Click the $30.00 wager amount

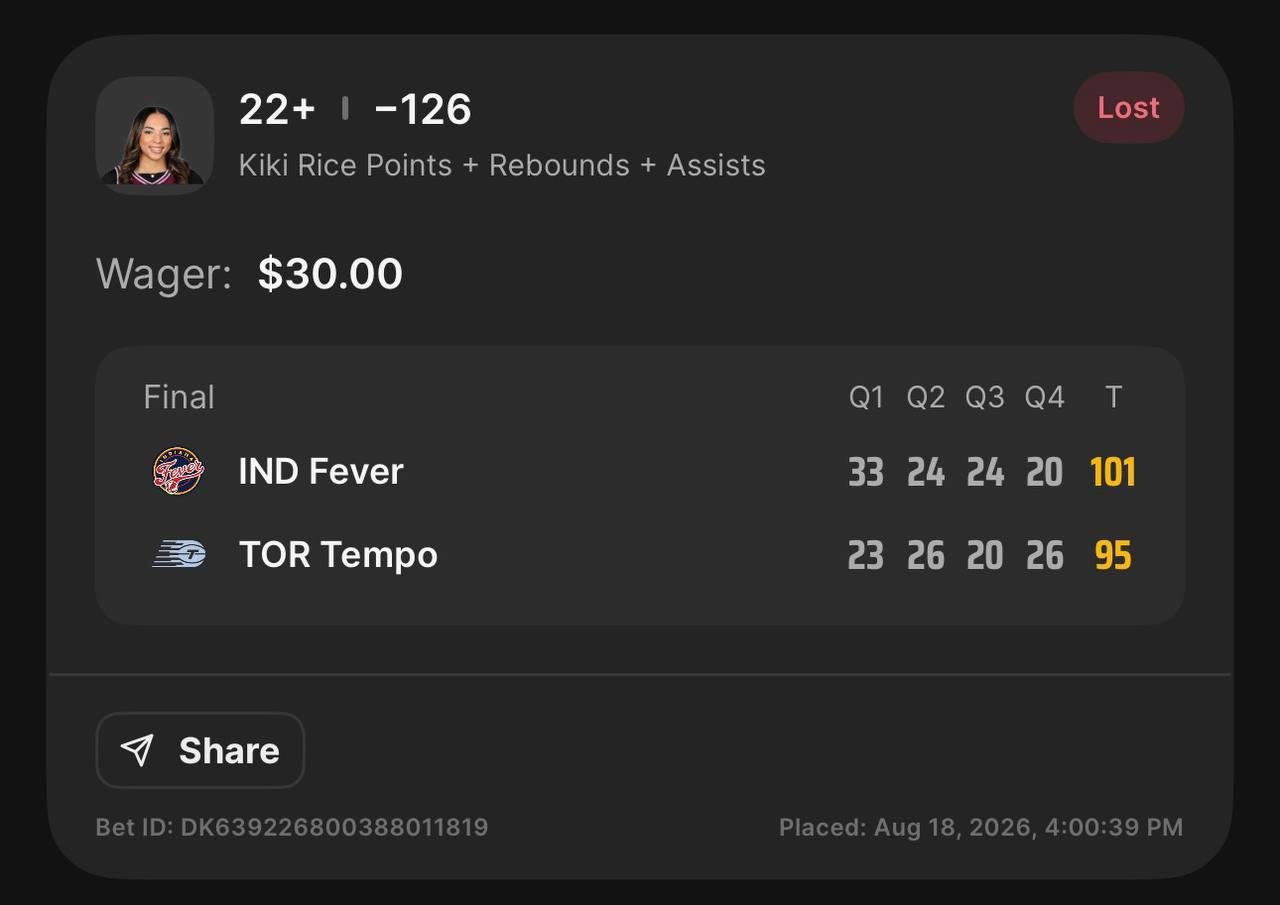pos(330,274)
